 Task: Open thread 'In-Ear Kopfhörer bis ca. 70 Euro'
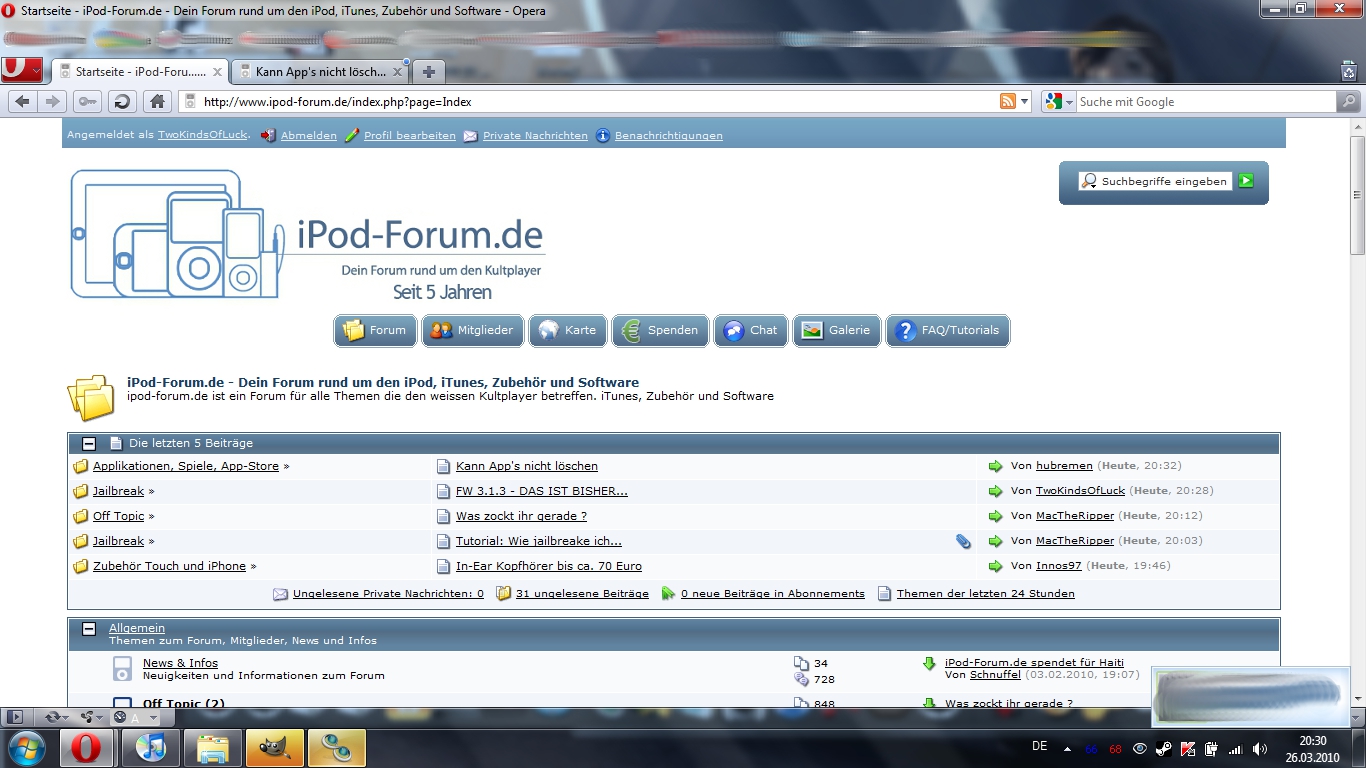coord(549,566)
